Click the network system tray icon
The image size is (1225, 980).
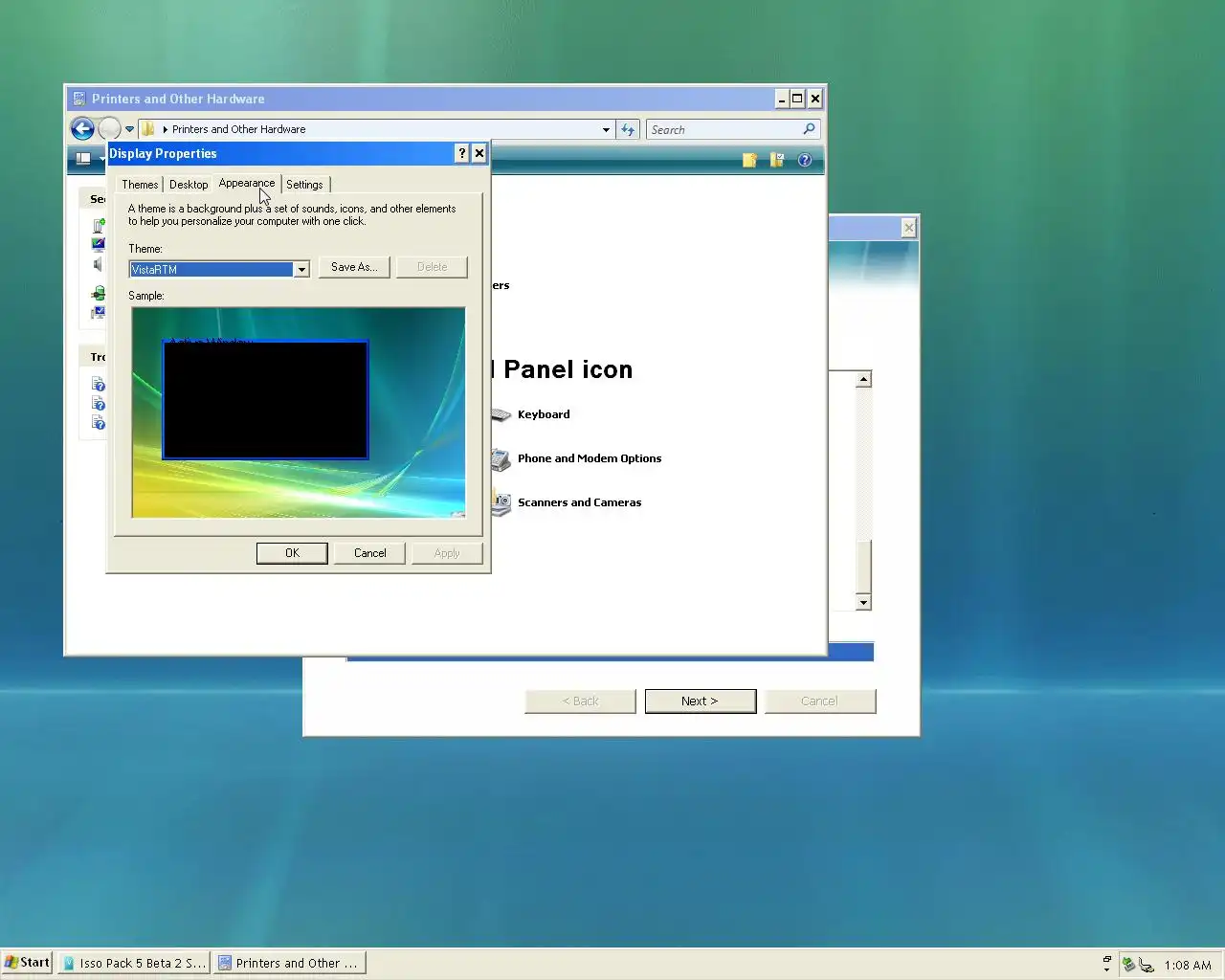click(x=1146, y=965)
